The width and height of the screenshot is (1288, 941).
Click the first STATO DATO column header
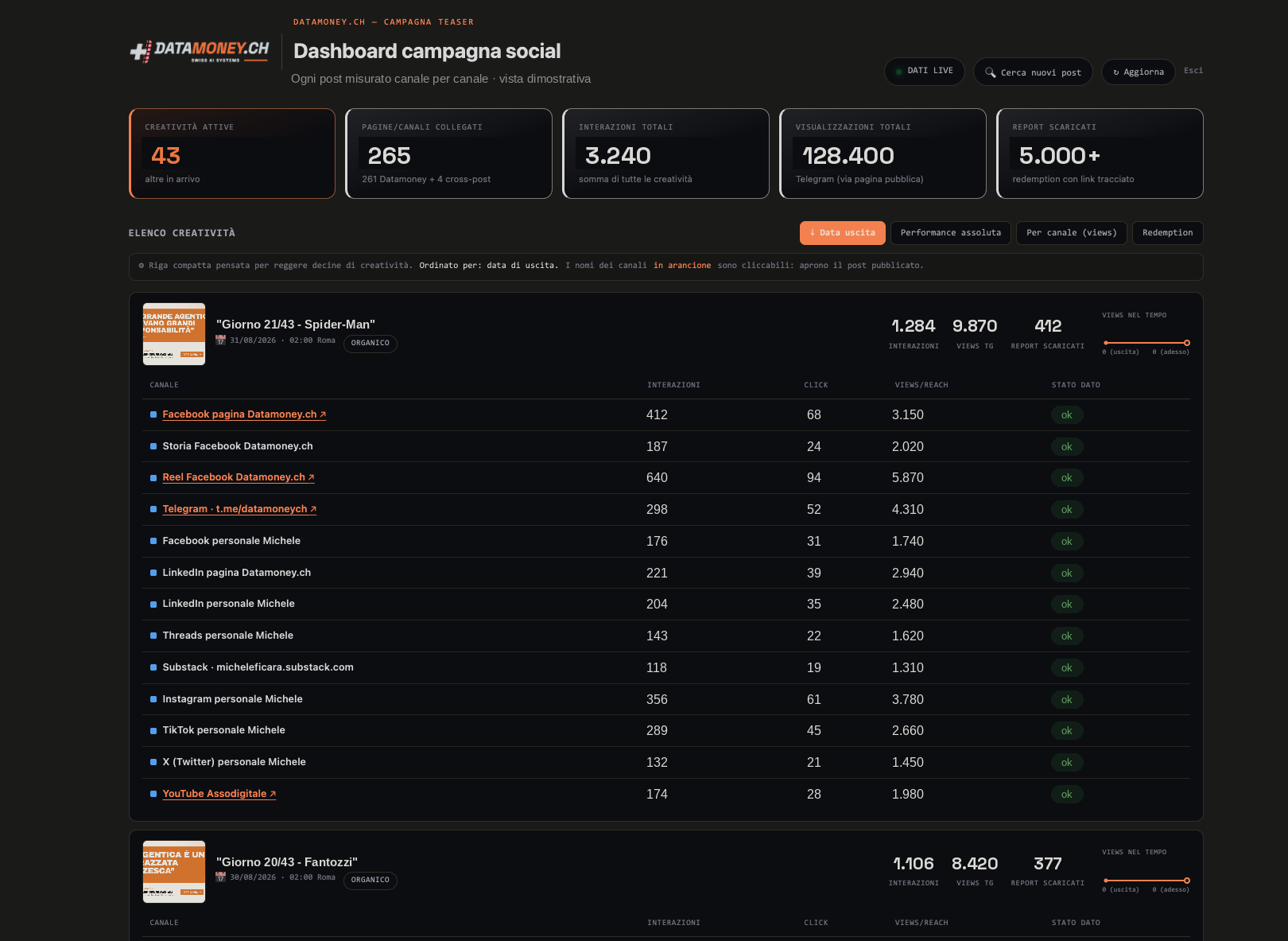1076,385
